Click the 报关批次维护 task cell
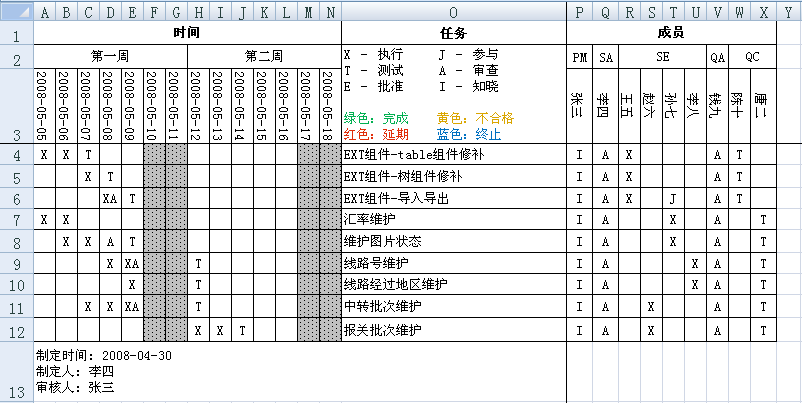This screenshot has height=403, width=802. tap(454, 330)
